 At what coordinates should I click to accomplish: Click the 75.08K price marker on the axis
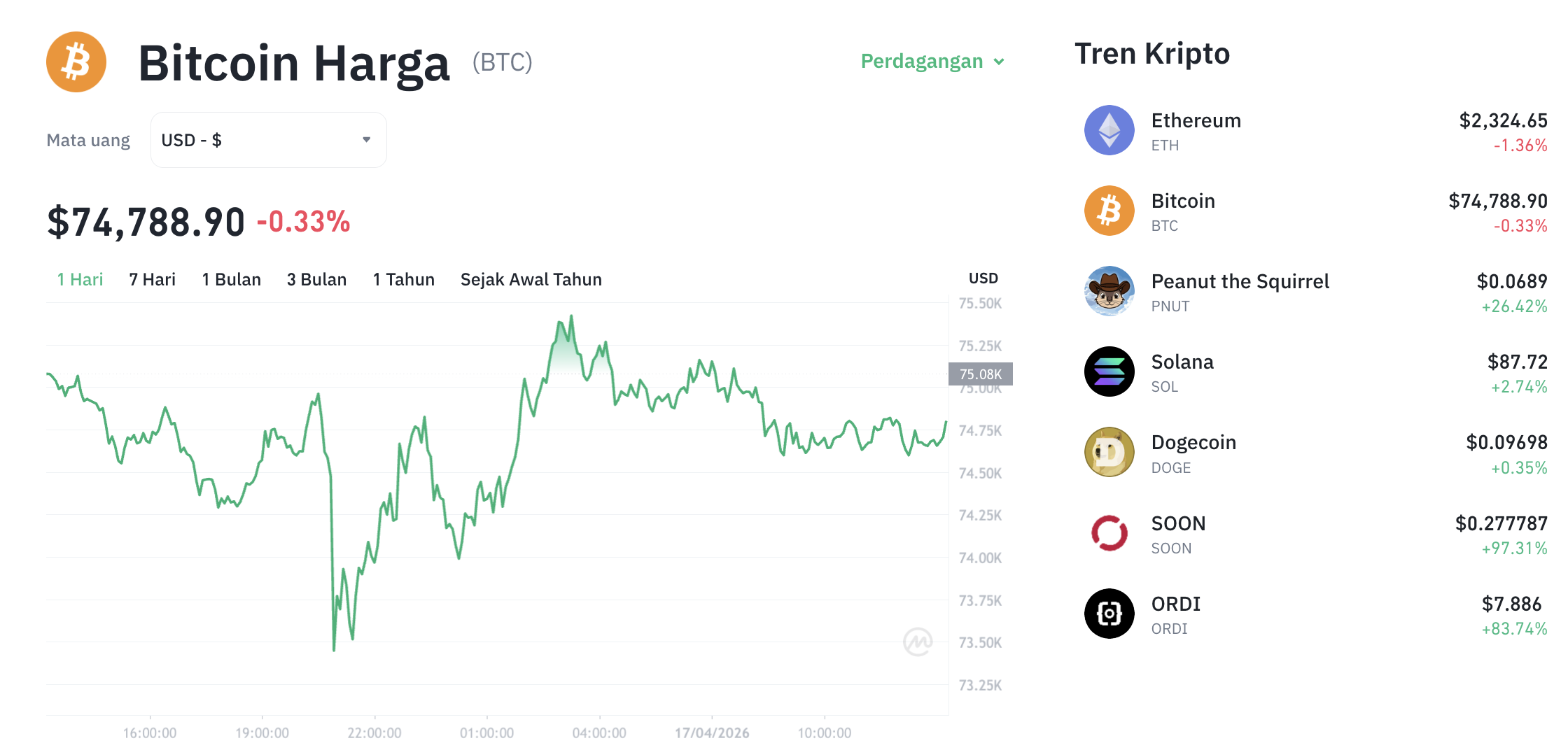tap(981, 374)
